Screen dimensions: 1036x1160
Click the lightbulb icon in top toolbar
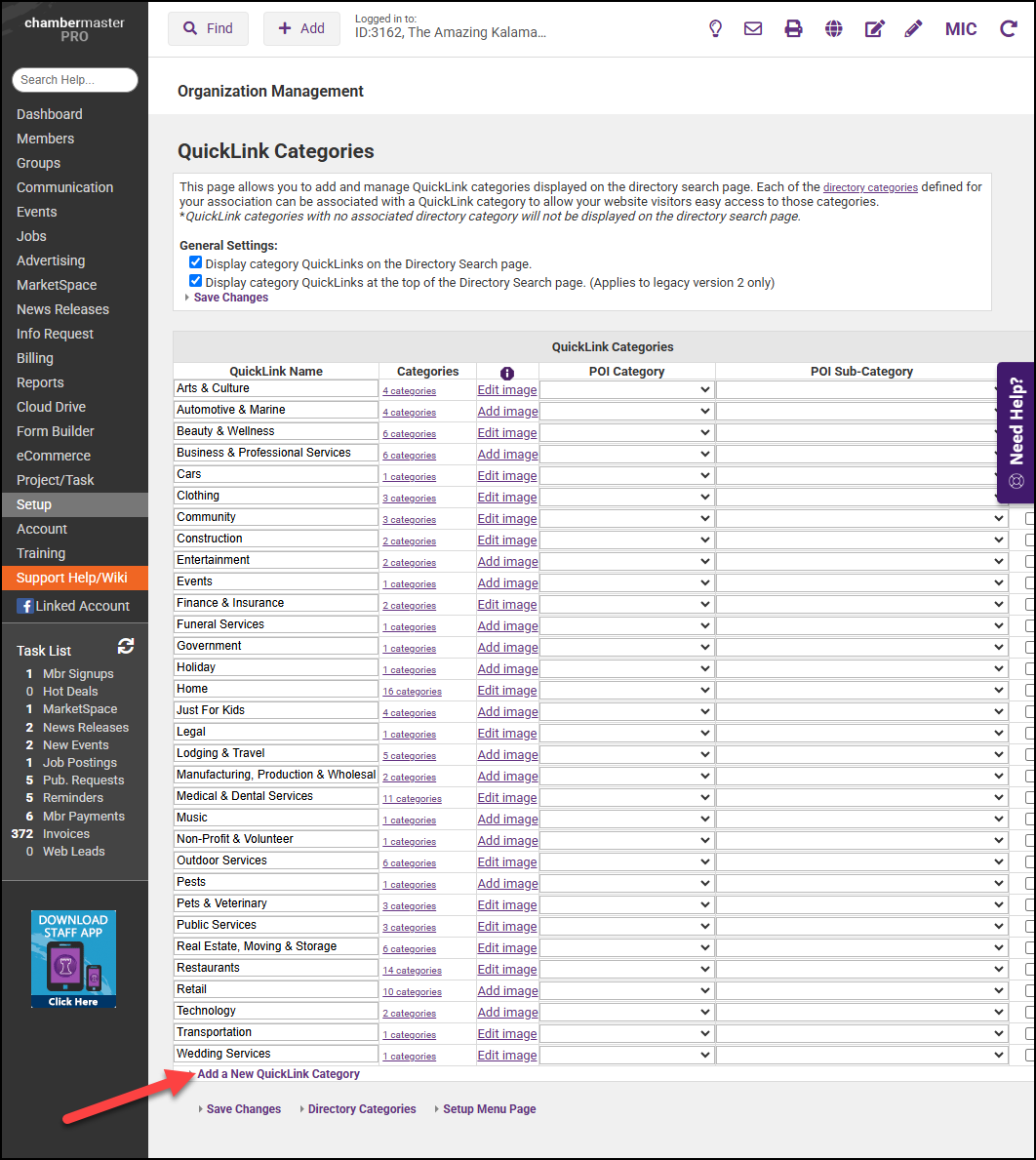(x=715, y=29)
